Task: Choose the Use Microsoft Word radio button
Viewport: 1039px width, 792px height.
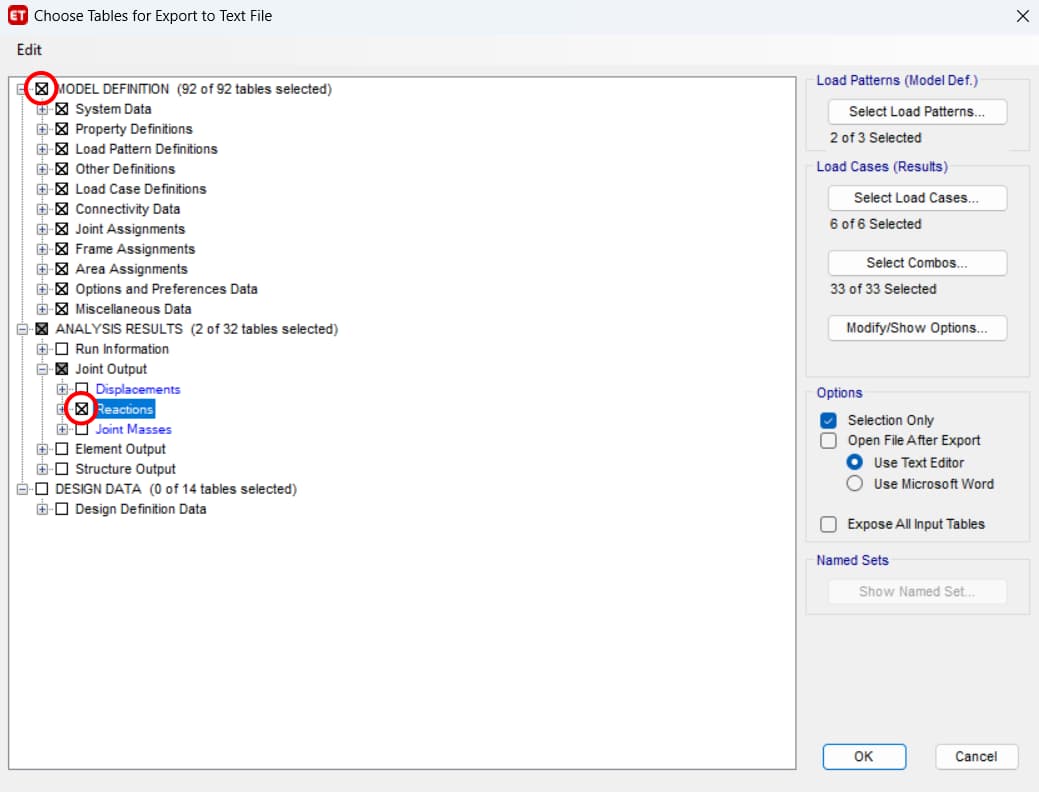Action: coord(855,484)
